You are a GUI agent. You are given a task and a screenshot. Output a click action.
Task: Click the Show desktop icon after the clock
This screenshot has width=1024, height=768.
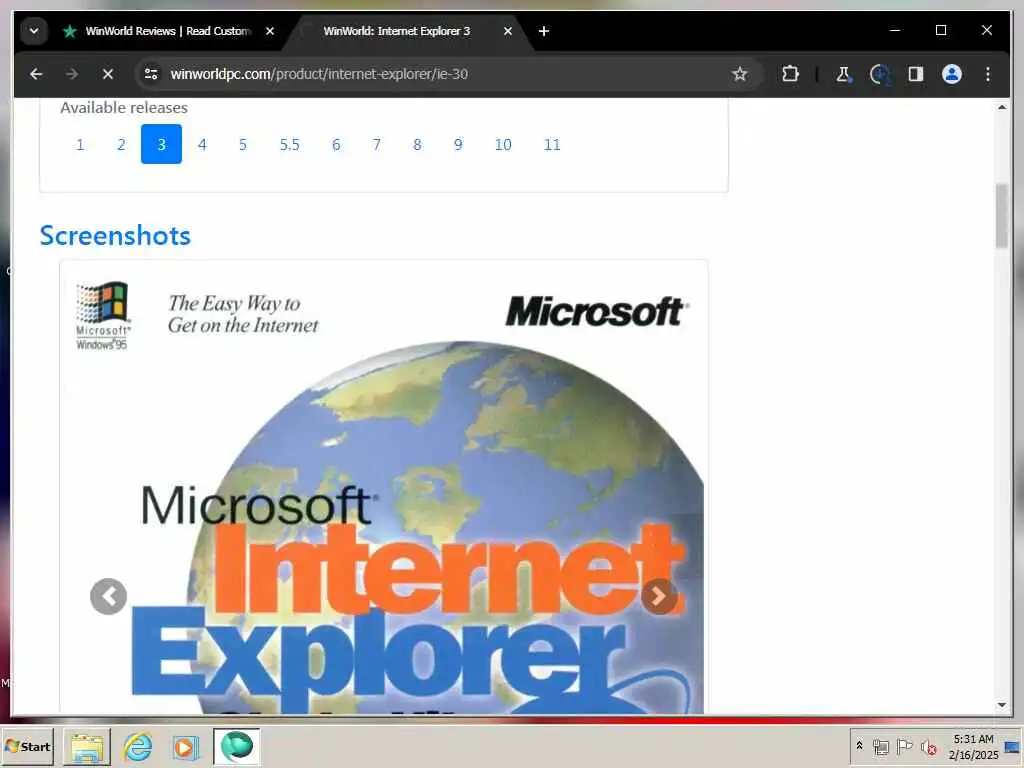pos(1013,746)
